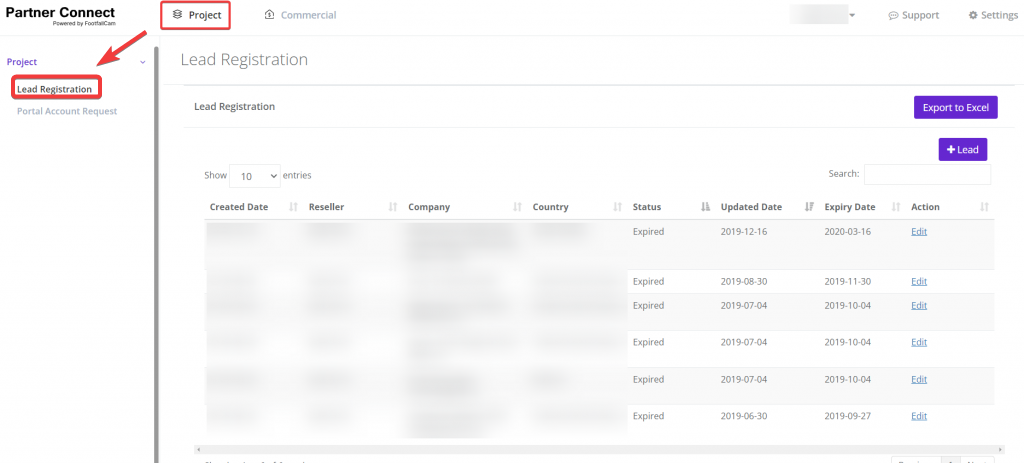The image size is (1024, 463).
Task: Open Portal Account Request in sidebar
Action: (x=67, y=111)
